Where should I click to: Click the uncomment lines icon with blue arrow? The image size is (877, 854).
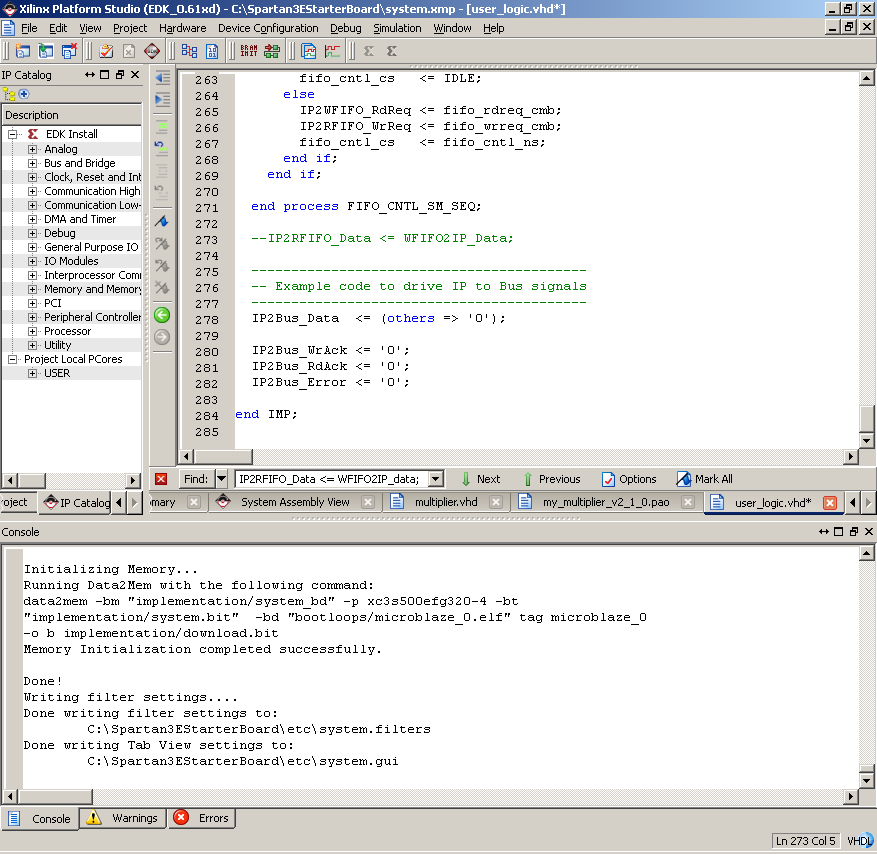point(161,148)
